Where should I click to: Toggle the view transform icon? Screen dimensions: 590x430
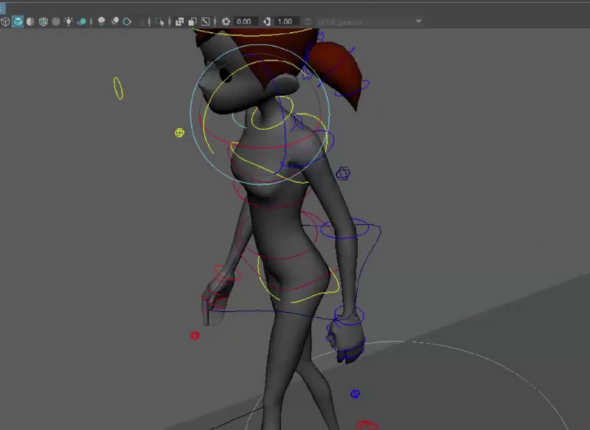(x=308, y=22)
